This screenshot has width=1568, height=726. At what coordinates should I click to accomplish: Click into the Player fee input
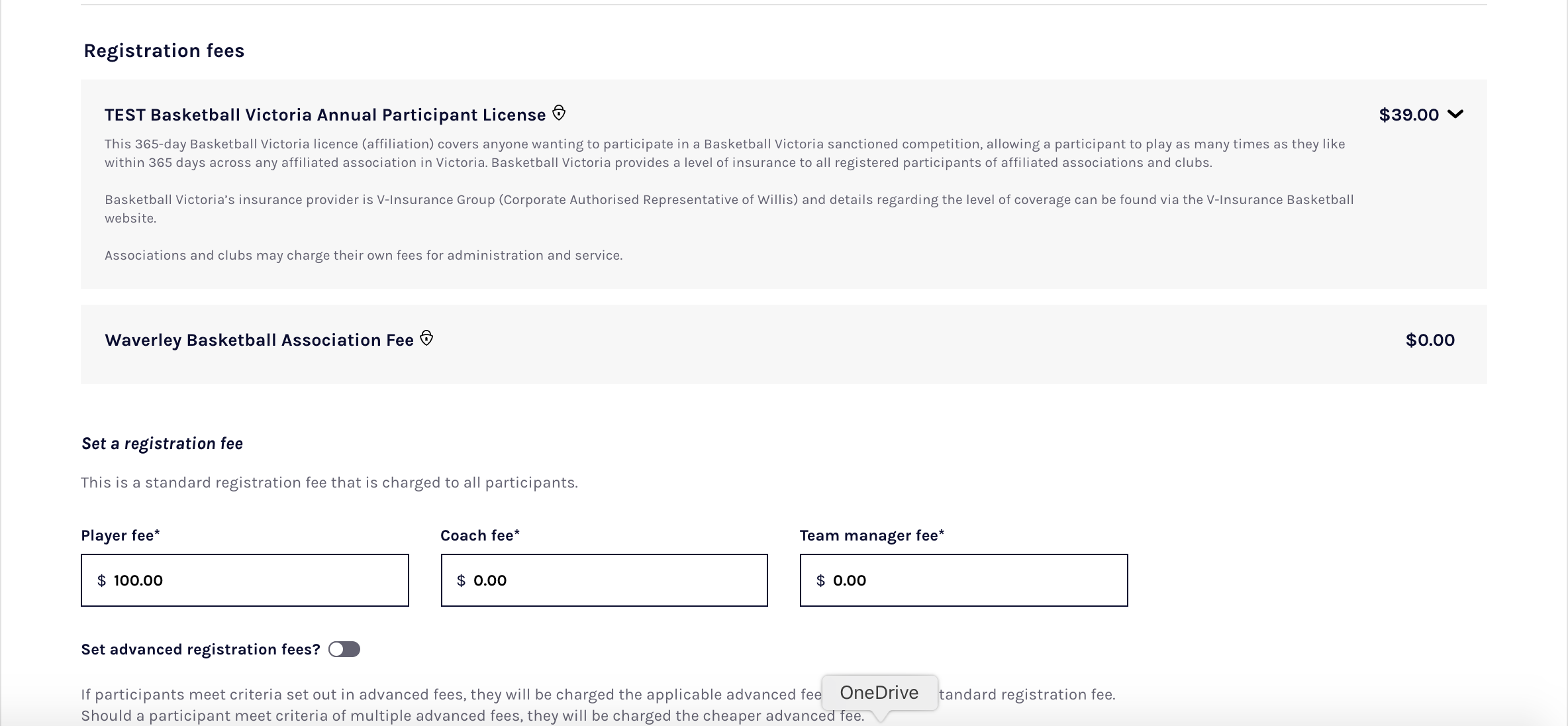(244, 580)
